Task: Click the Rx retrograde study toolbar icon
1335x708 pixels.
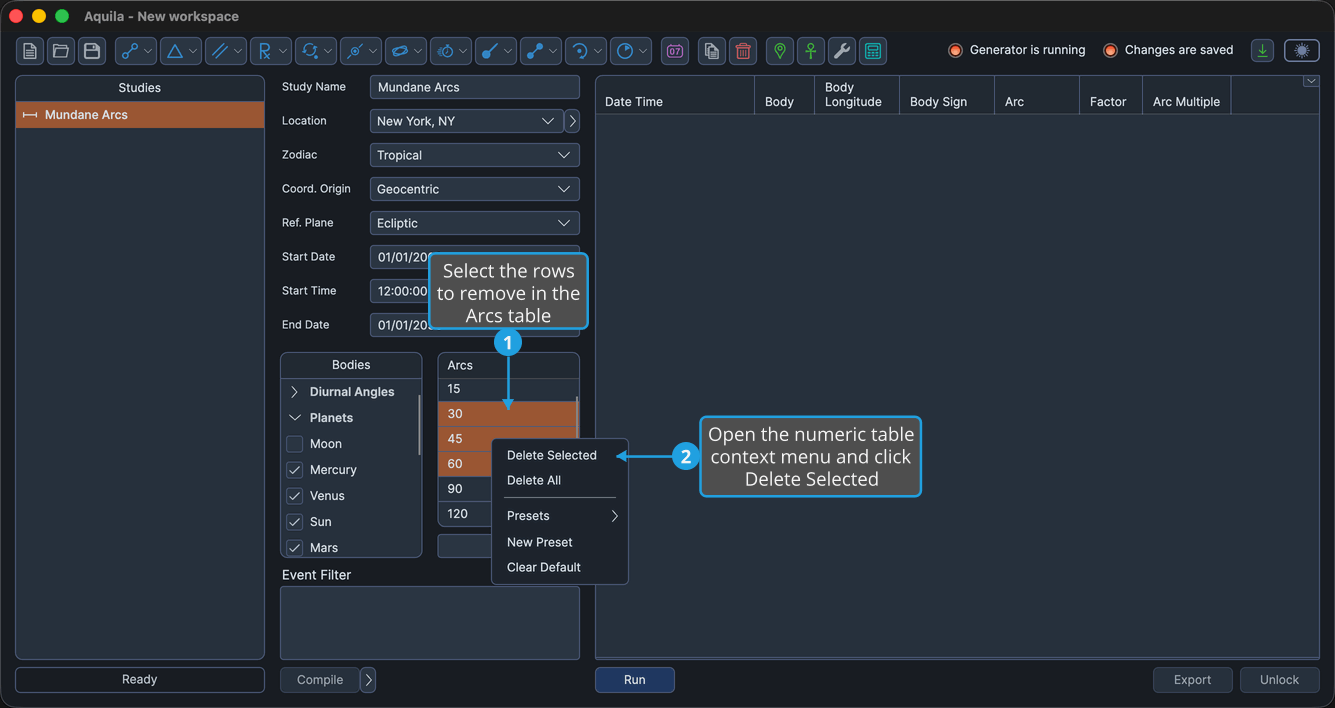Action: pos(271,51)
